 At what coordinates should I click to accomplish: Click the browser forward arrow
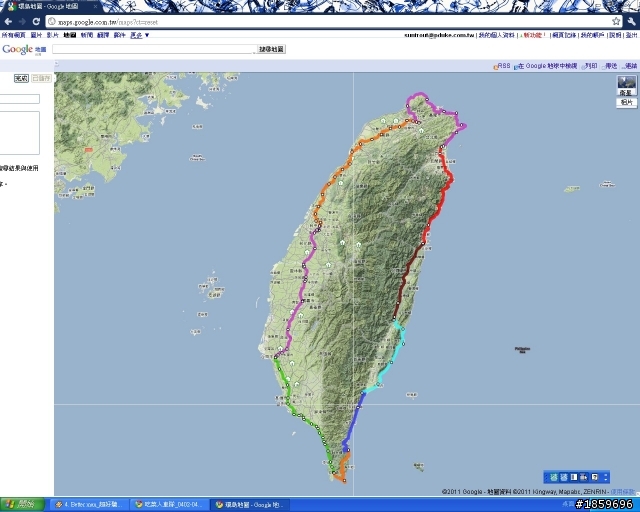(22, 22)
